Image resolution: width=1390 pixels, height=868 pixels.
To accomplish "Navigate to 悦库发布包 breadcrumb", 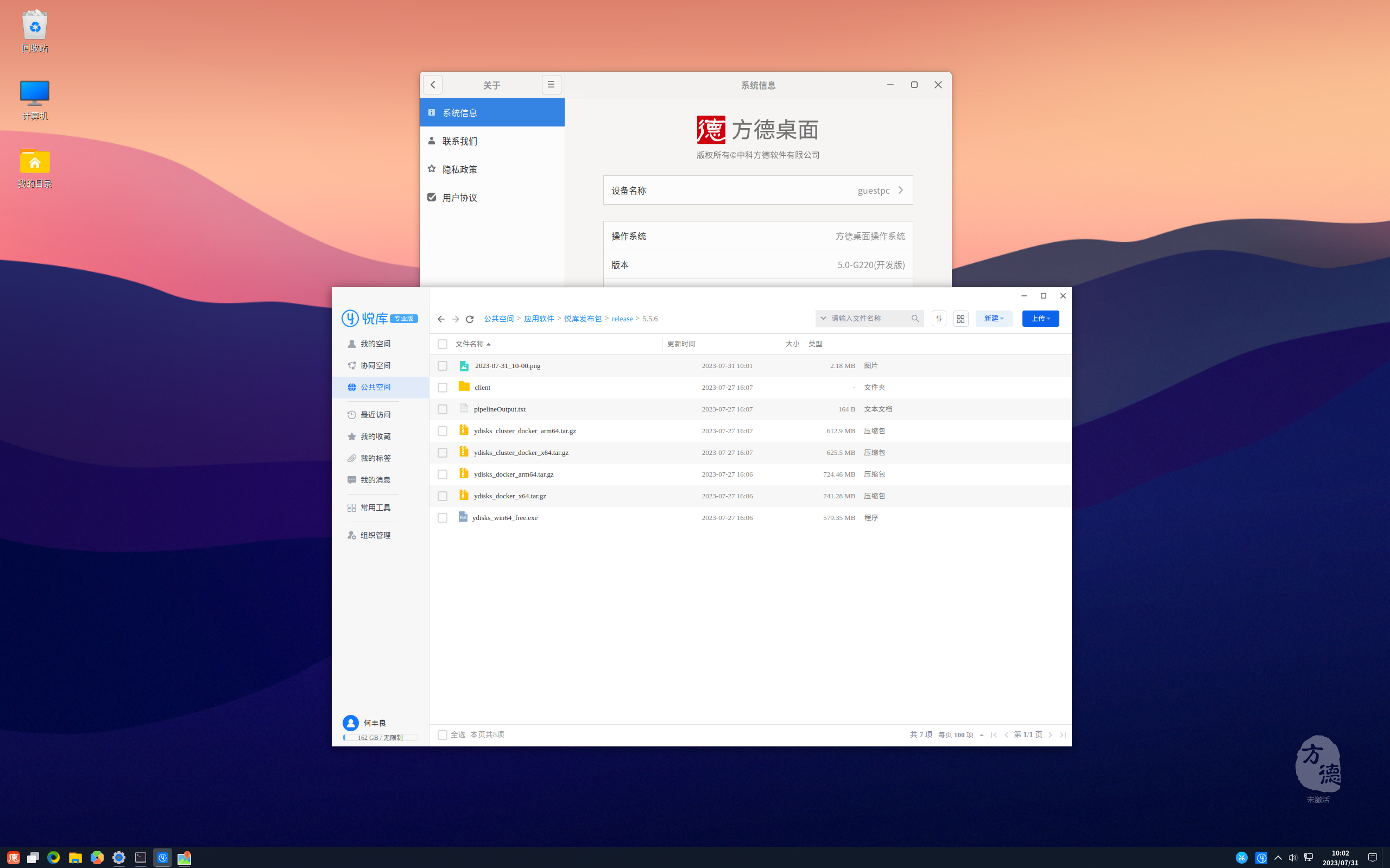I will (x=582, y=319).
